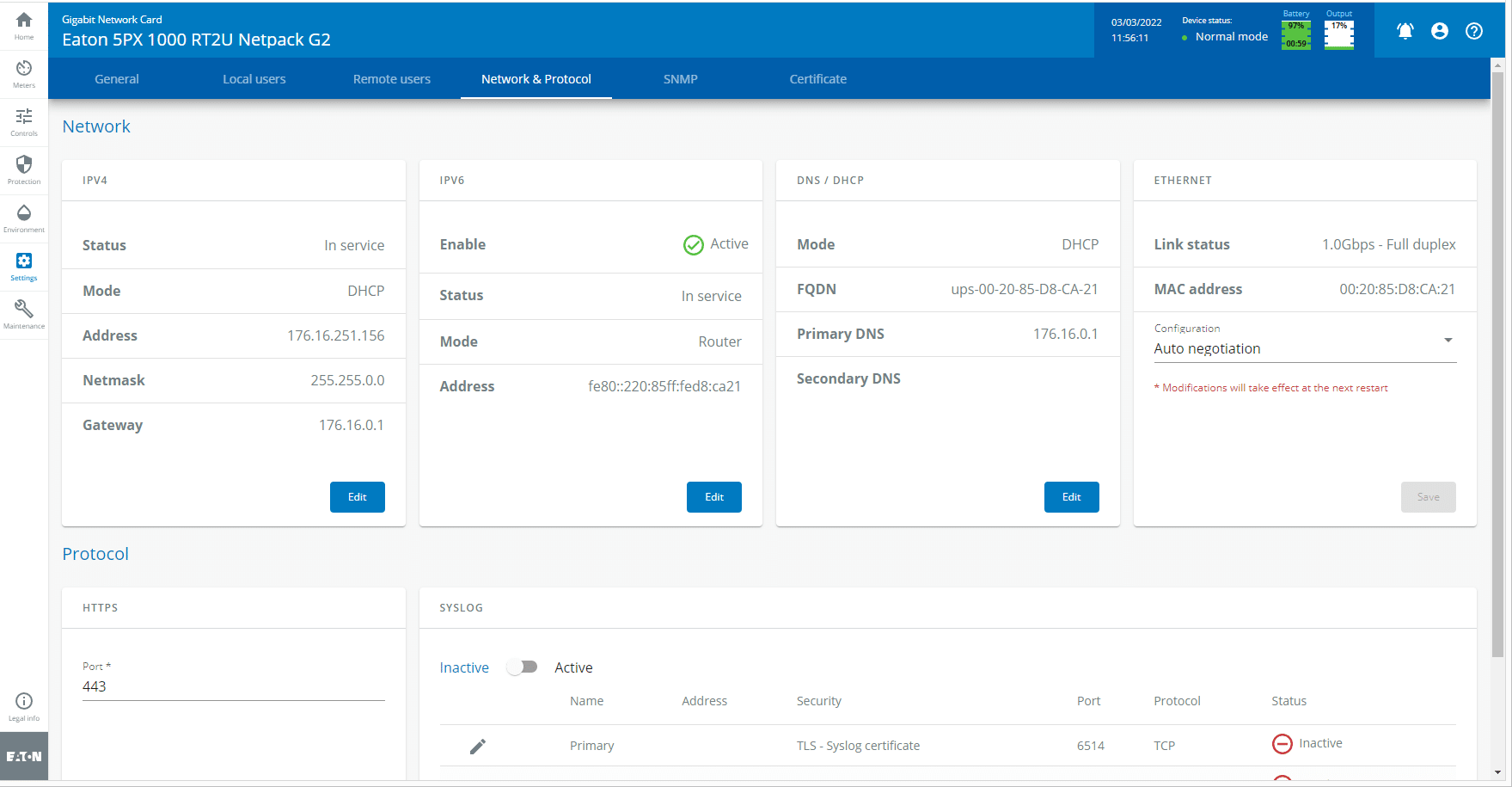Click TLS - Syslog certificate text
Screen dimensions: 1512x787
[x=858, y=746]
